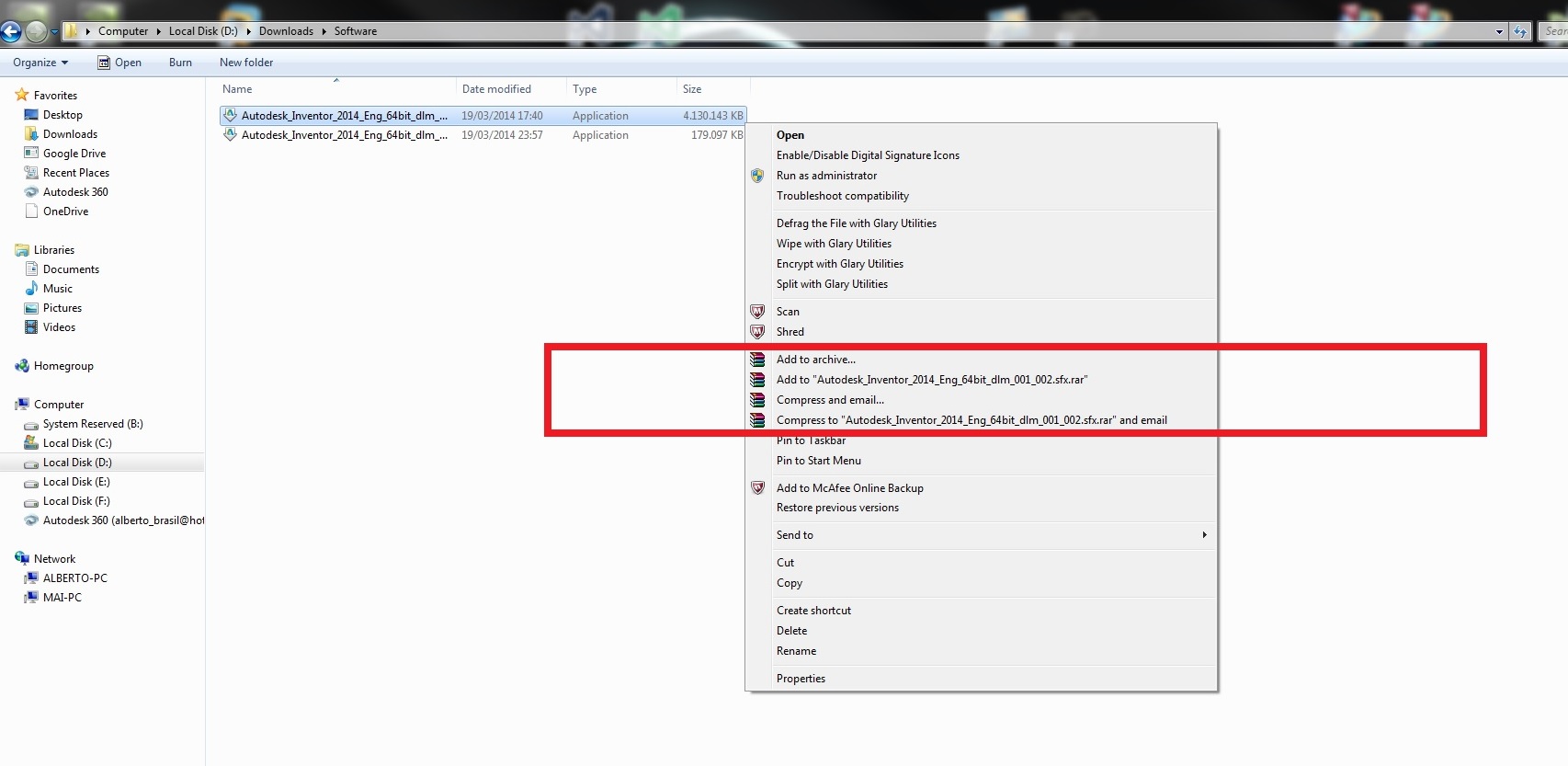Click Properties in the context menu
Screen dimensions: 1568x766
(801, 679)
